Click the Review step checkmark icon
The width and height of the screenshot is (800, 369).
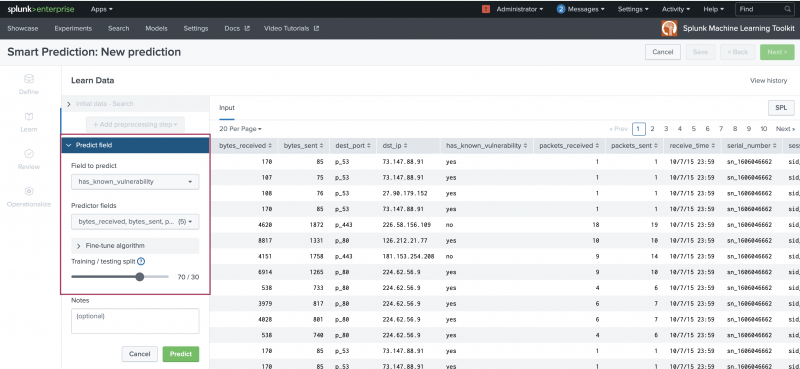click(29, 154)
